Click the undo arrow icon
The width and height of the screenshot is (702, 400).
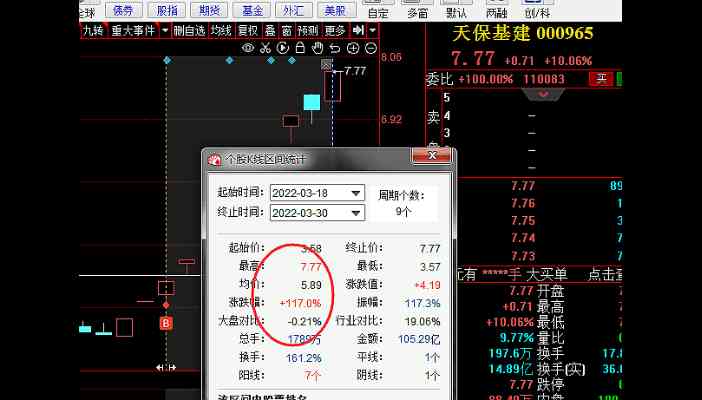pyautogui.click(x=335, y=48)
